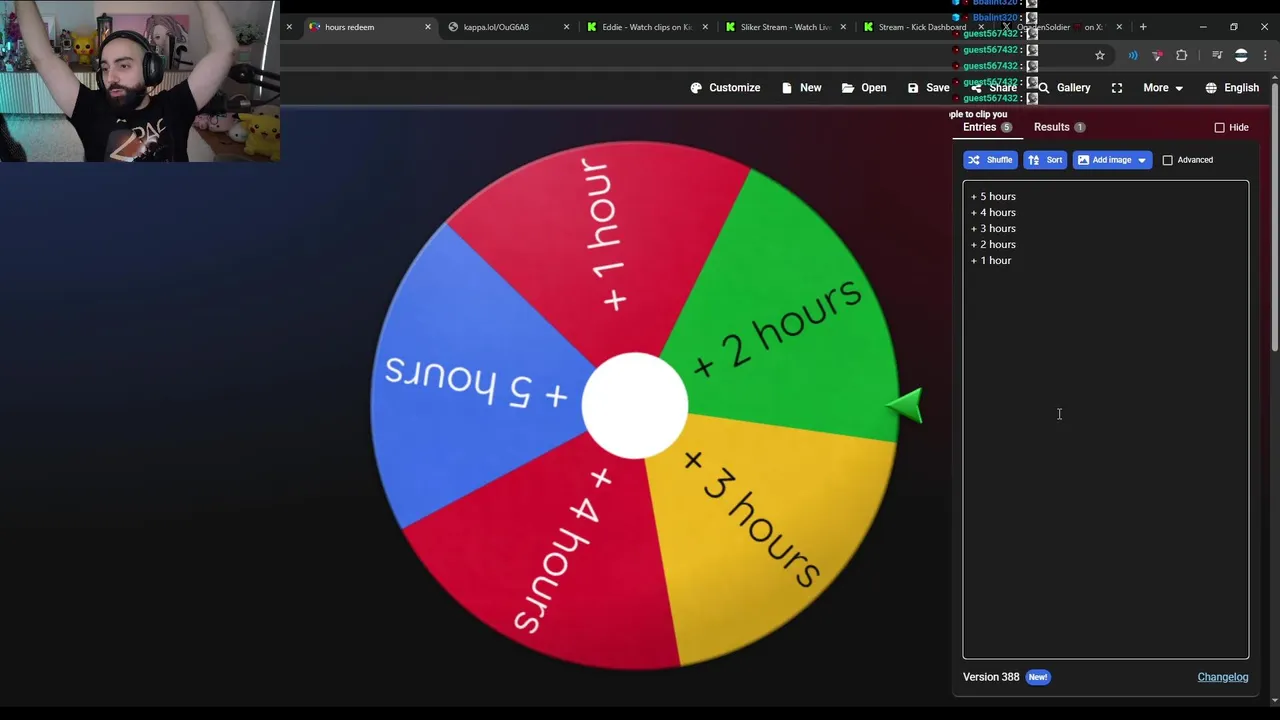Create a New wheel
The width and height of the screenshot is (1280, 720).
click(x=801, y=88)
